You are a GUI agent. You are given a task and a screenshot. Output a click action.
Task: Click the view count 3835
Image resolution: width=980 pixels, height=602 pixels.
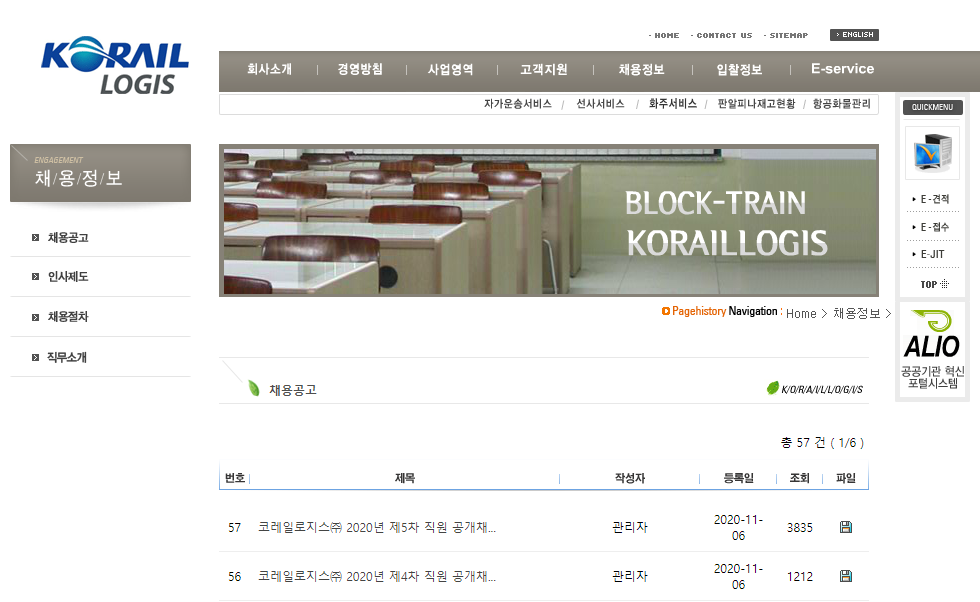click(x=799, y=528)
